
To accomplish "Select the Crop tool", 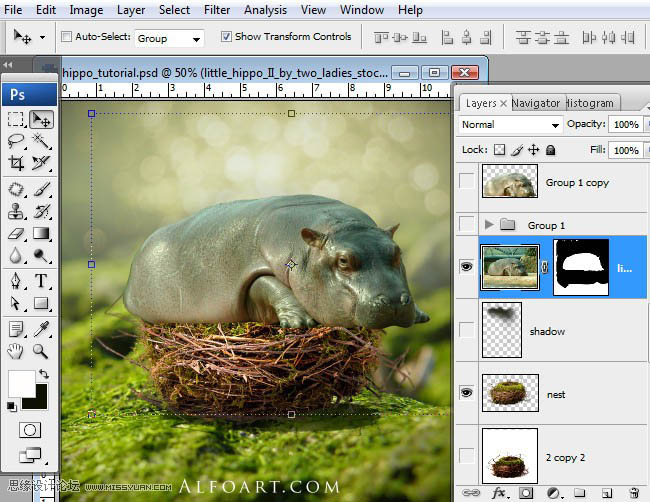I will pyautogui.click(x=16, y=163).
